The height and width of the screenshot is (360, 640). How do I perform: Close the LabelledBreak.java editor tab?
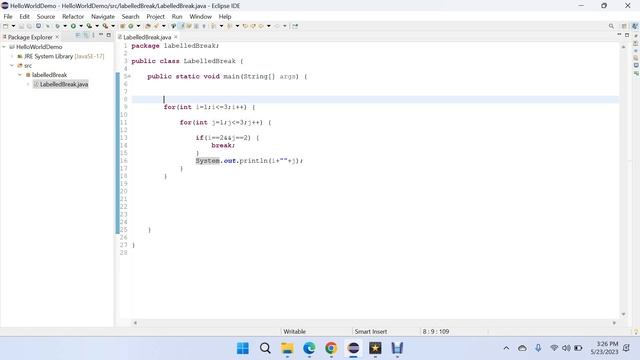[x=176, y=37]
